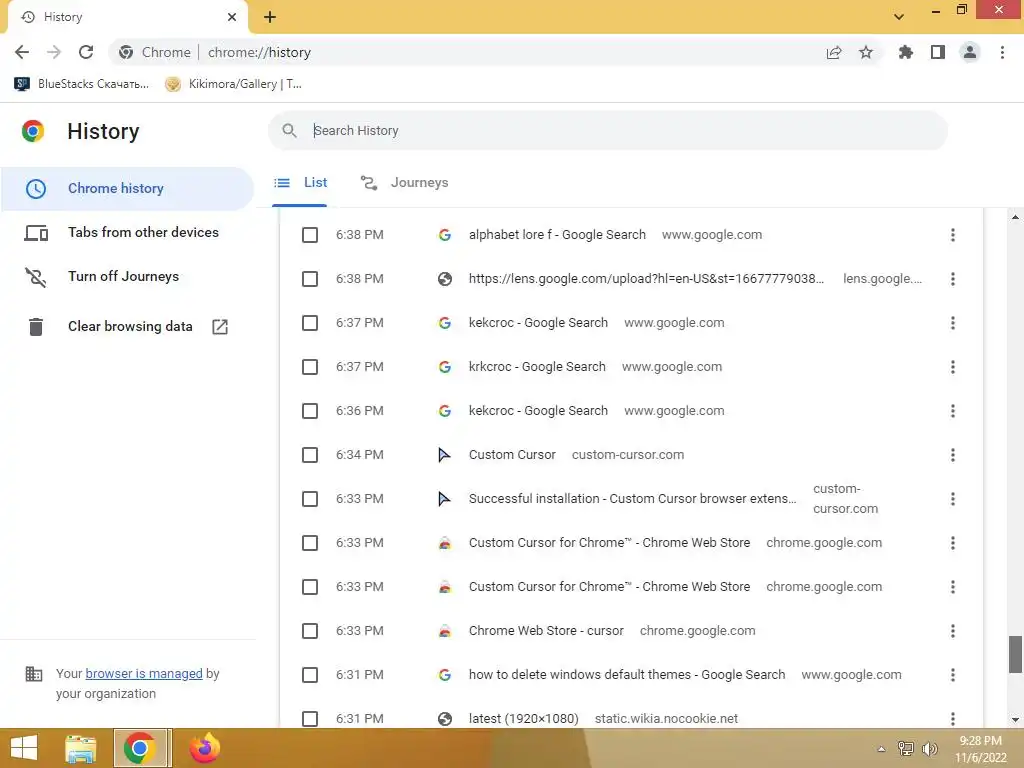Open the profile avatar menu
1024x768 pixels.
coord(970,52)
